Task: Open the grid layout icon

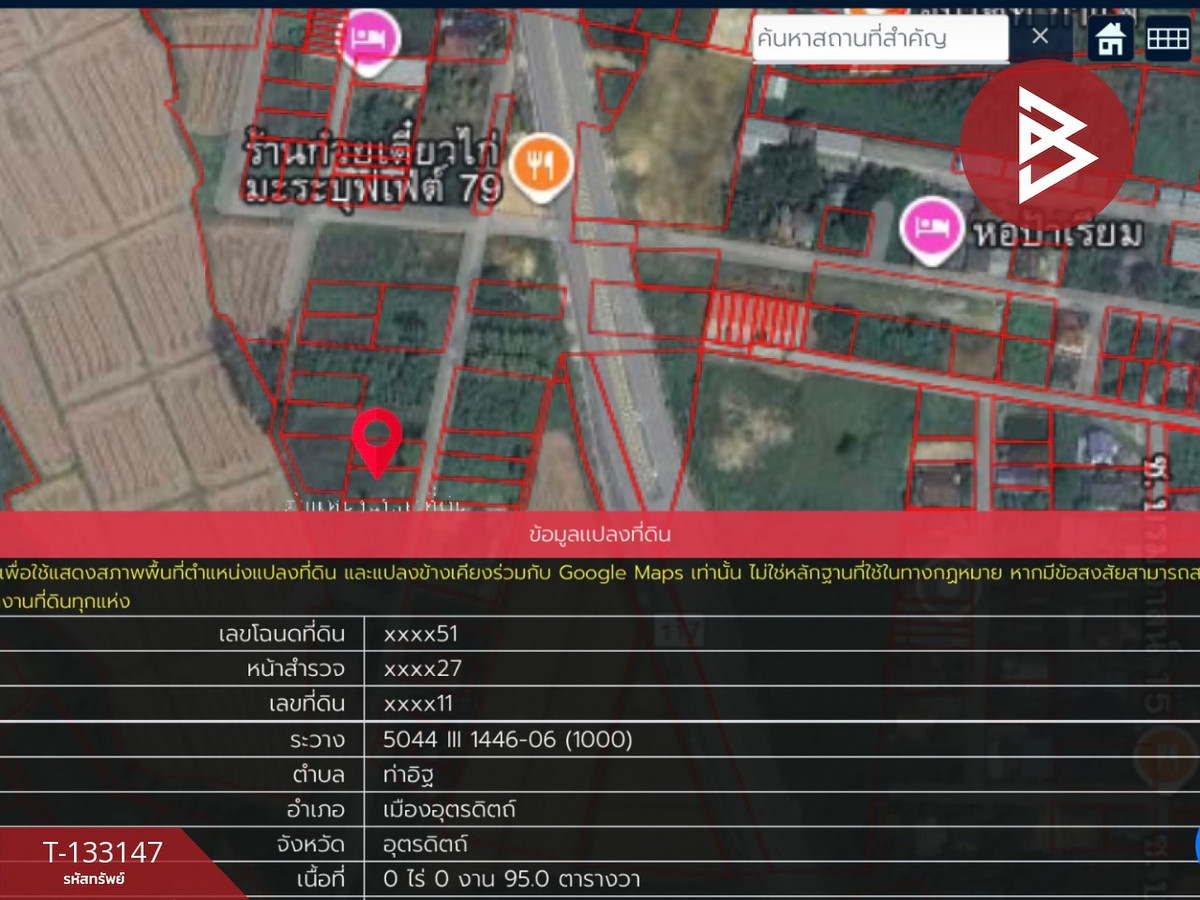Action: pos(1167,39)
